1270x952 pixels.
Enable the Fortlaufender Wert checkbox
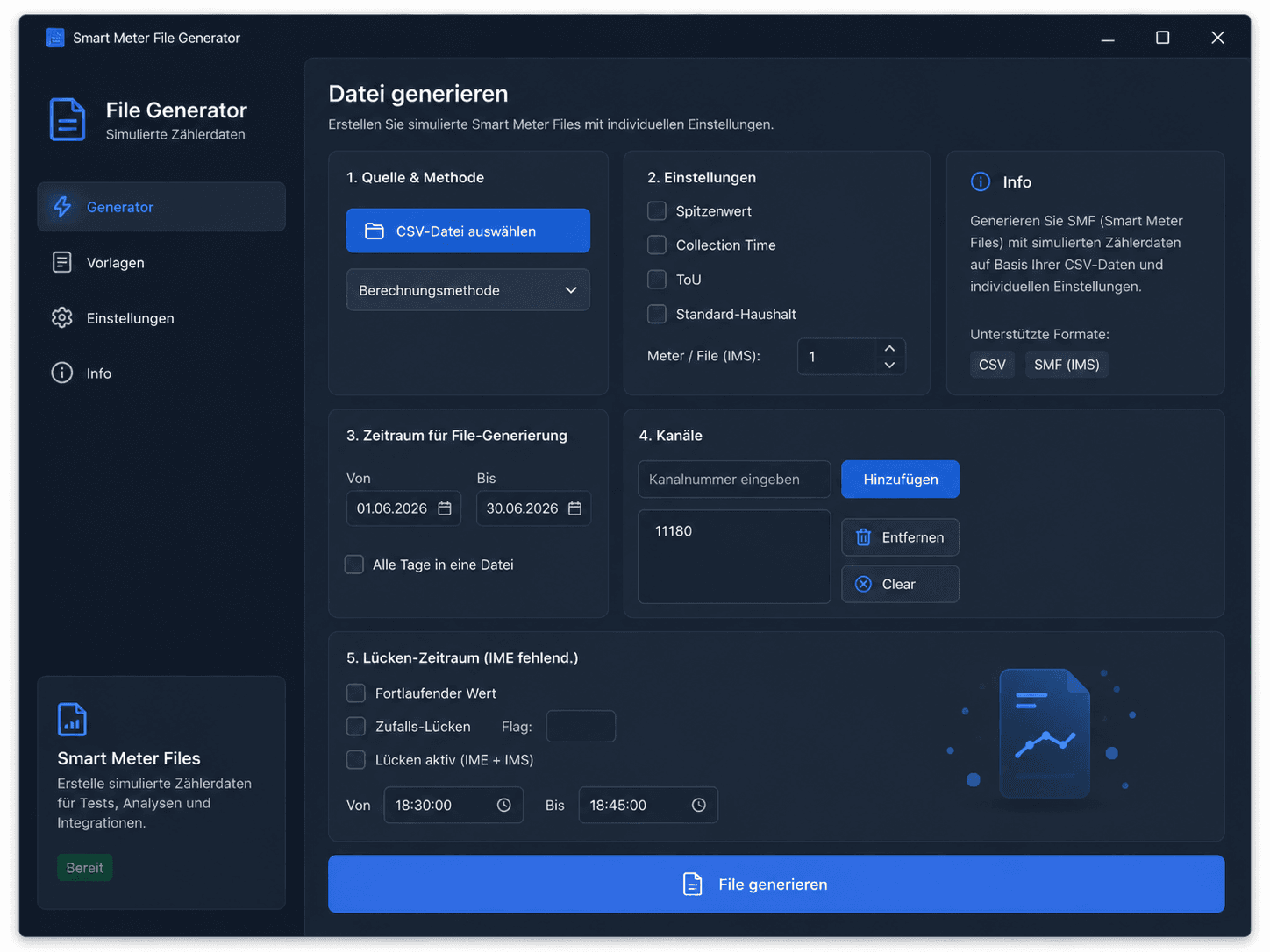[x=356, y=693]
